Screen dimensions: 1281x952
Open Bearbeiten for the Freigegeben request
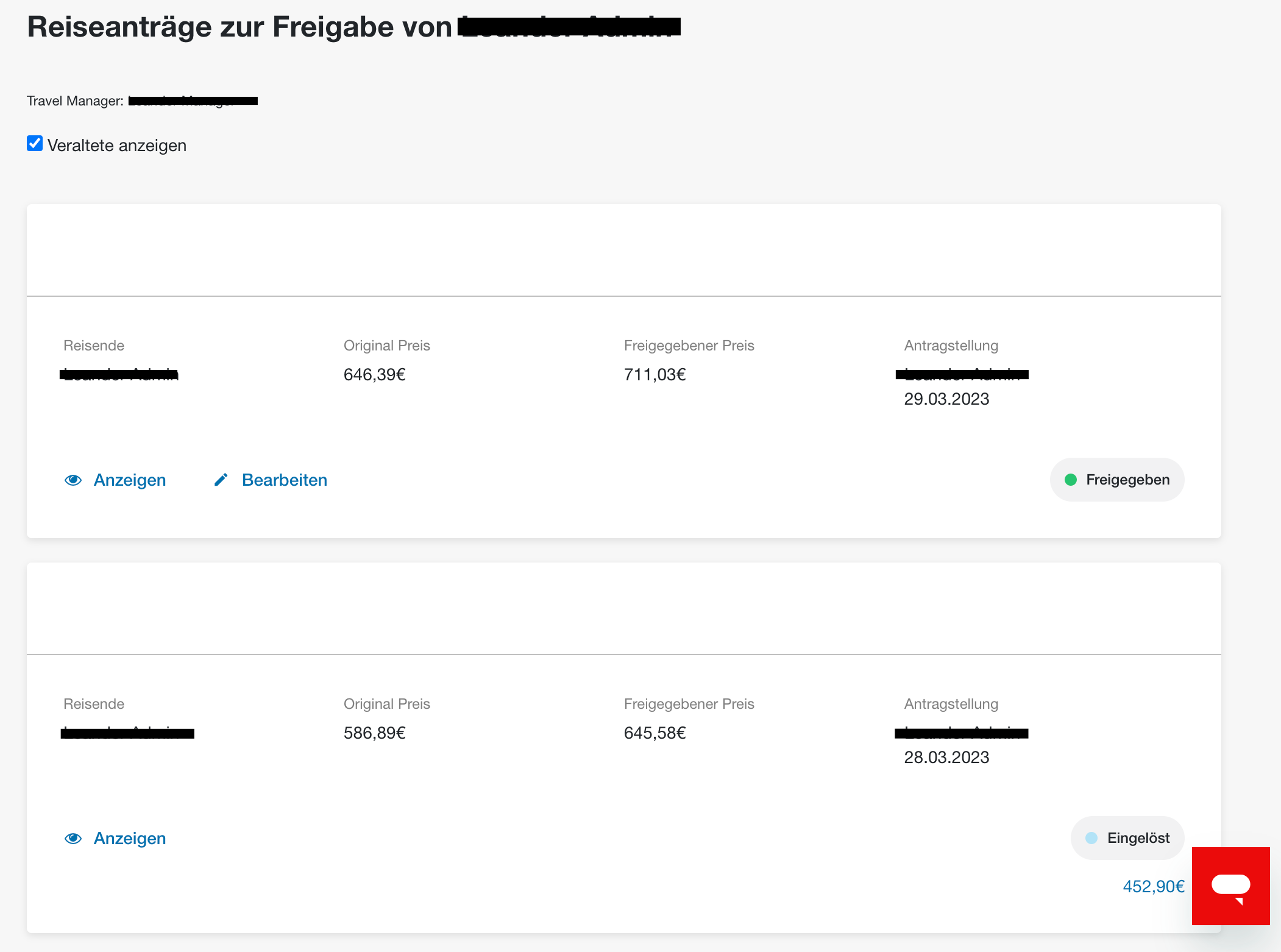(284, 480)
